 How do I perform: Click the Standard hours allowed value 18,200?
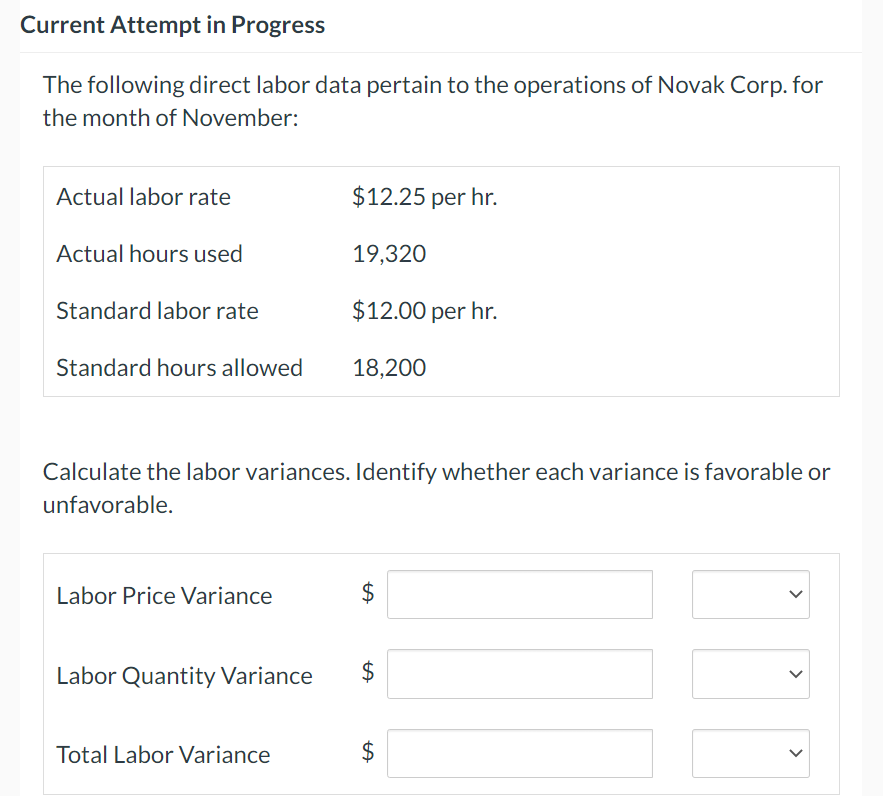(389, 367)
